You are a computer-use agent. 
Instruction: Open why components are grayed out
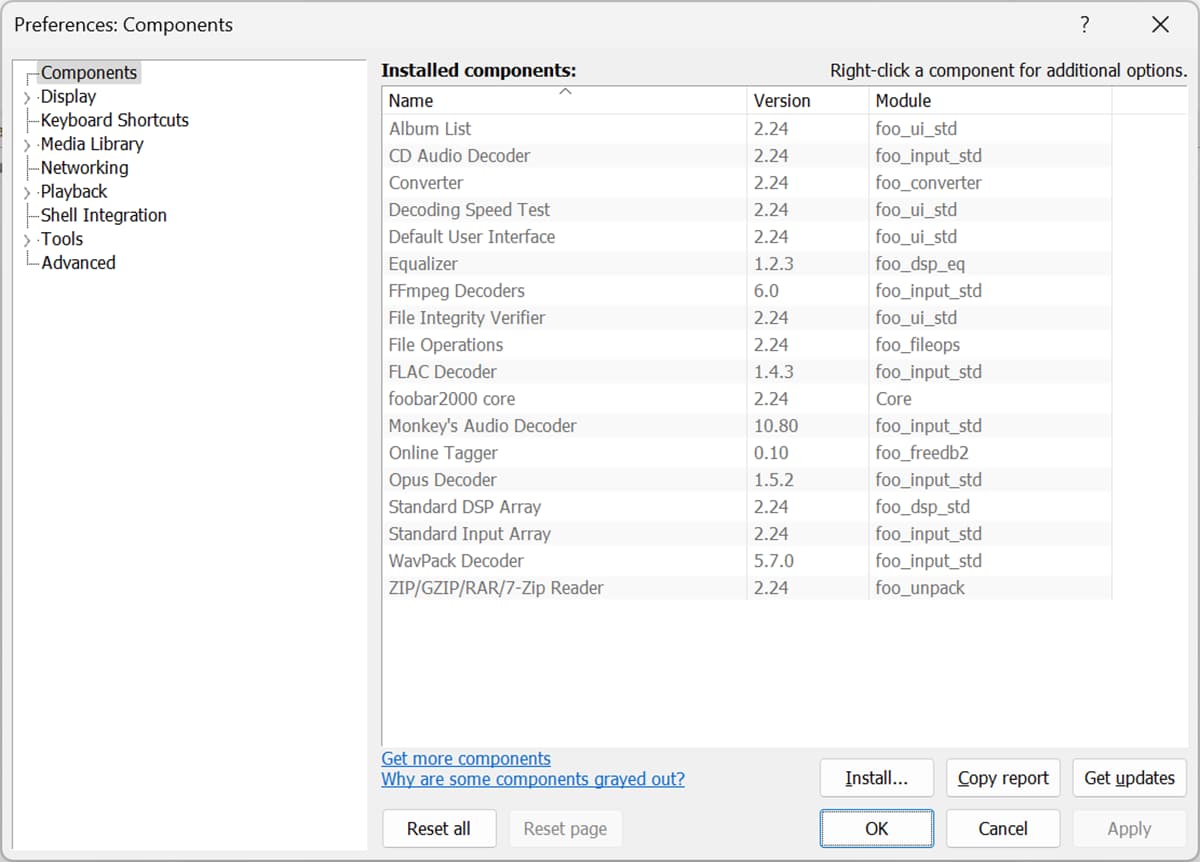tap(533, 779)
